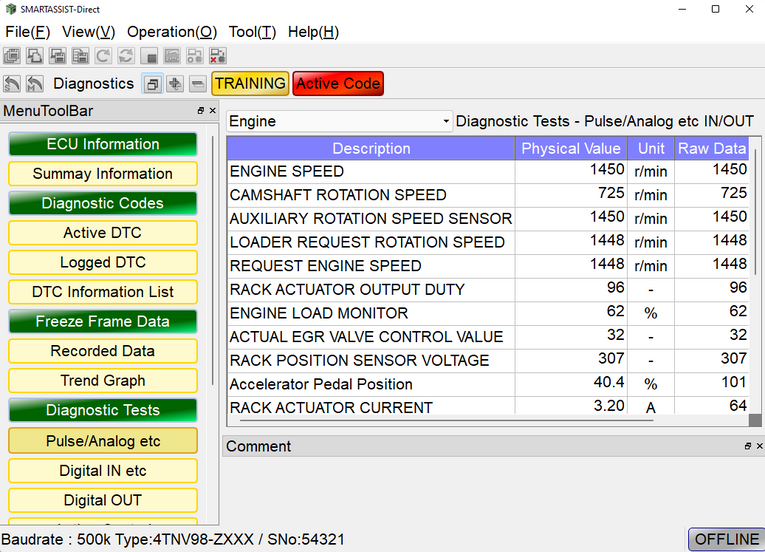Select the ENGINE LOAD MONITOR row

(370, 313)
